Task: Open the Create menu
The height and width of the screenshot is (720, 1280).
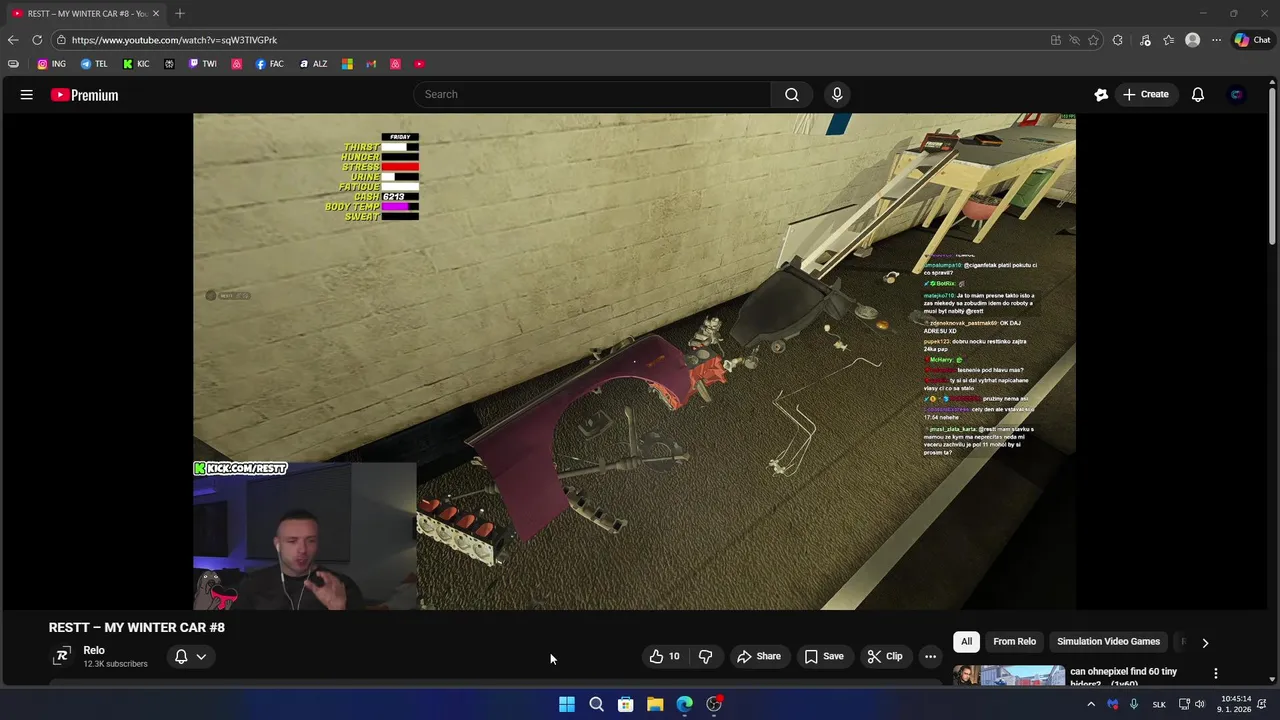Action: 1145,94
